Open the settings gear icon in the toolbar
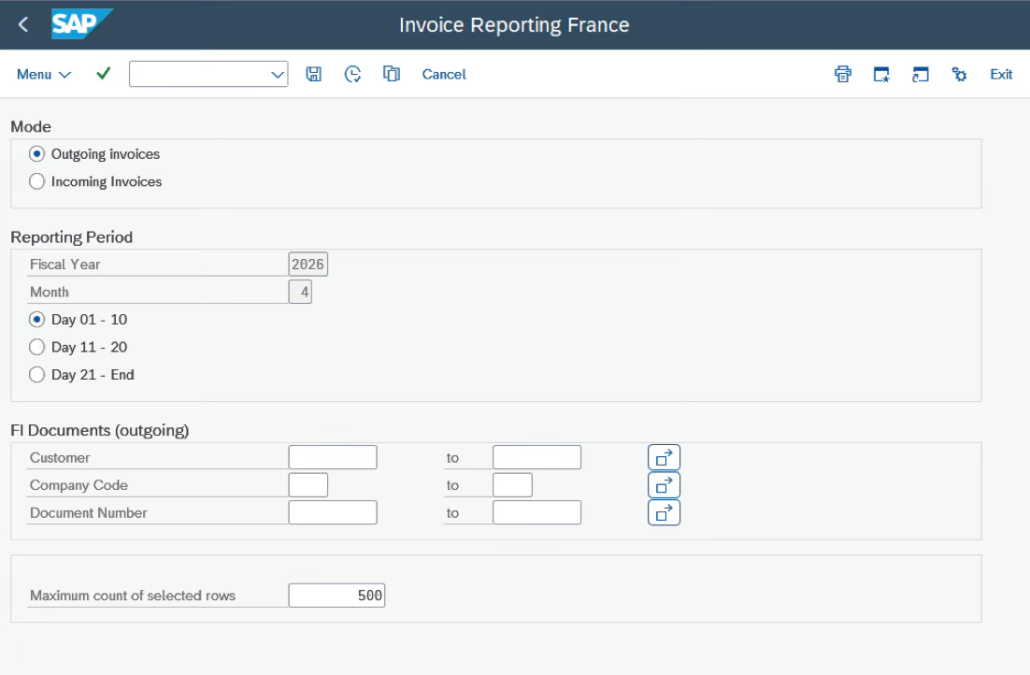The height and width of the screenshot is (675, 1030). point(959,74)
